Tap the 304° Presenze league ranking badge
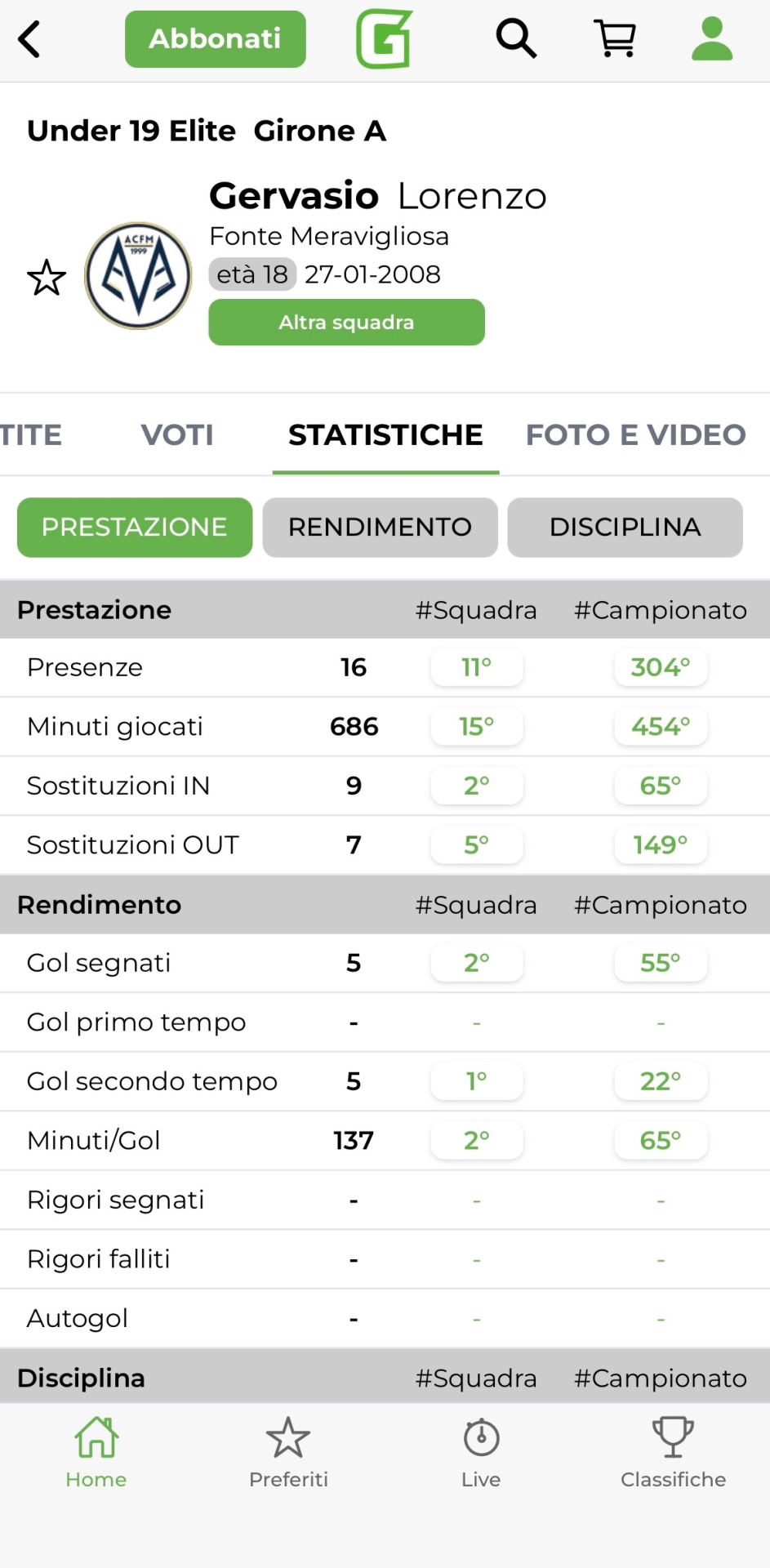 [661, 668]
